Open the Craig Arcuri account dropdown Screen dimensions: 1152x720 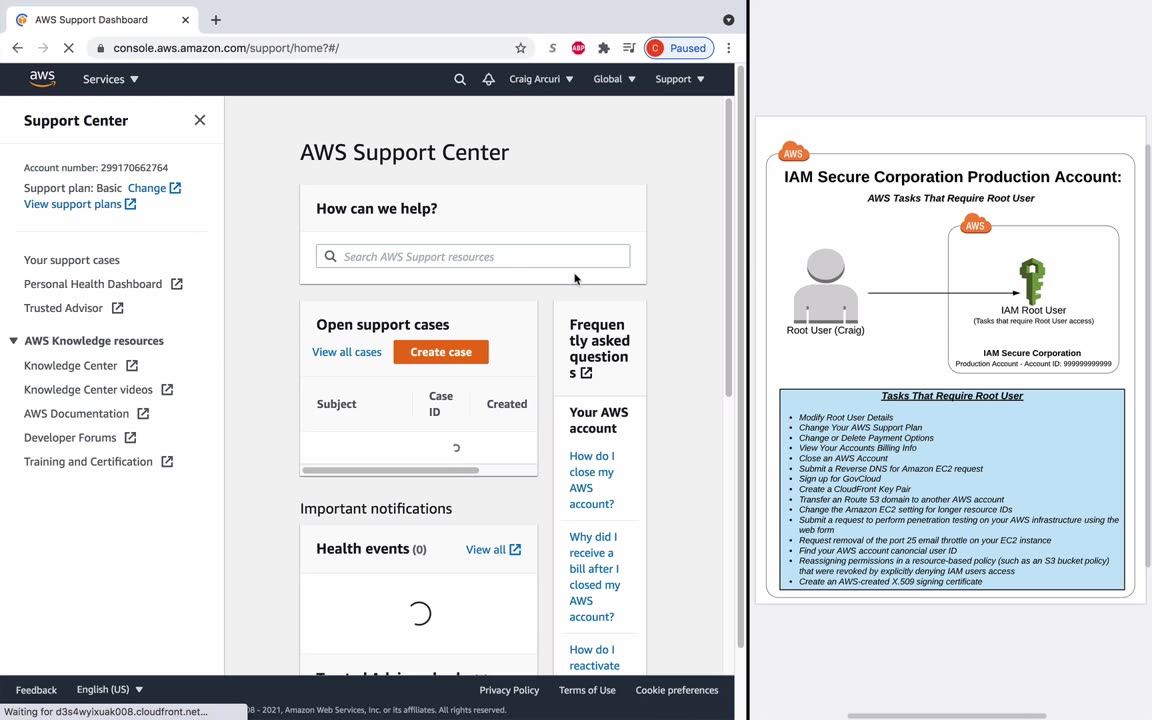(541, 79)
